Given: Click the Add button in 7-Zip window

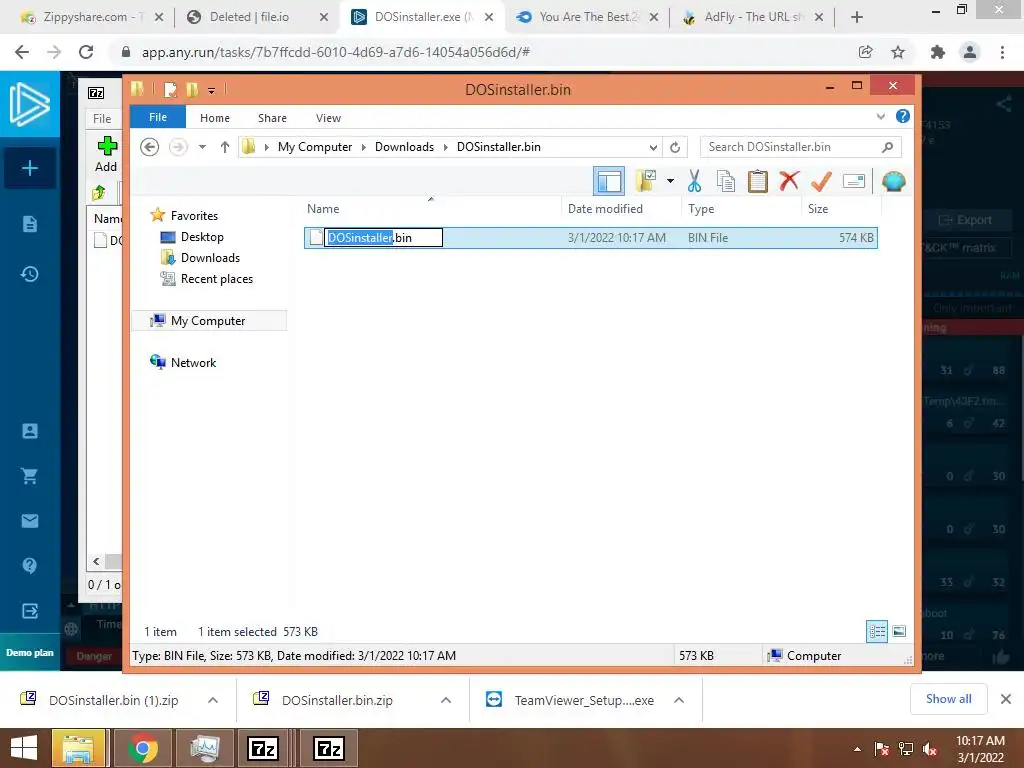Looking at the screenshot, I should (x=106, y=154).
